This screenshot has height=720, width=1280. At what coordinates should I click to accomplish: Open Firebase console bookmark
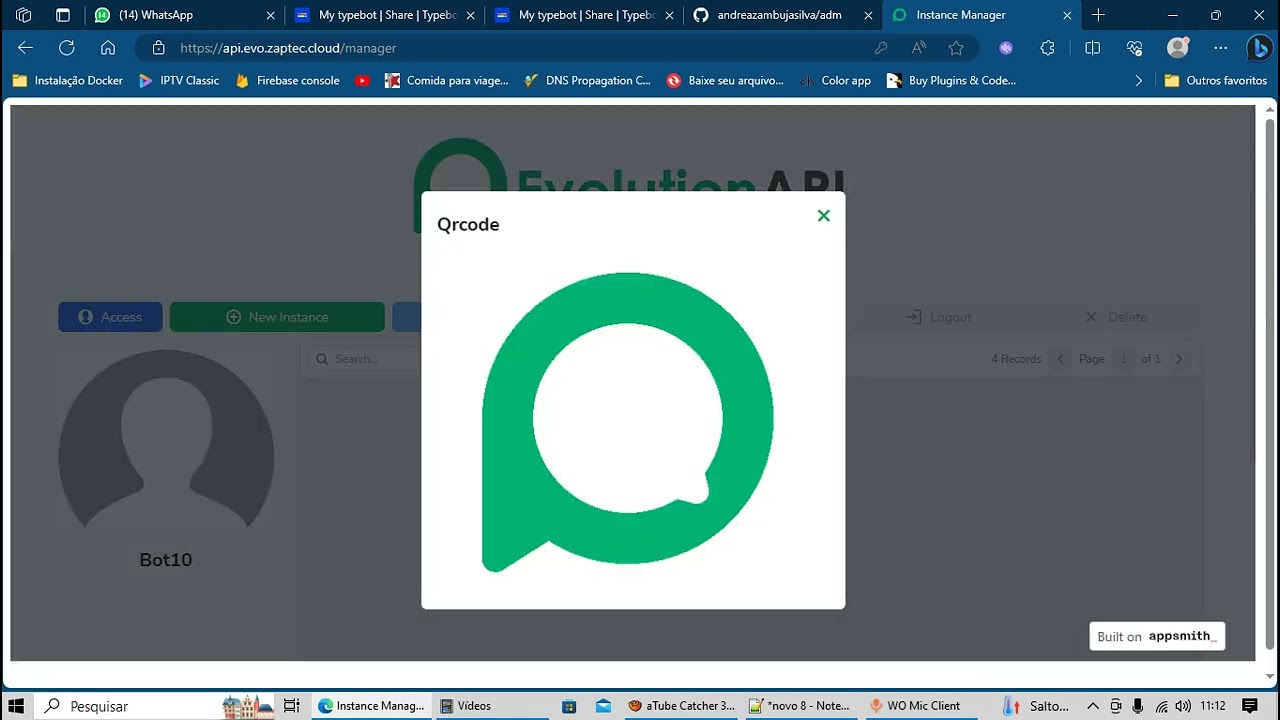287,80
